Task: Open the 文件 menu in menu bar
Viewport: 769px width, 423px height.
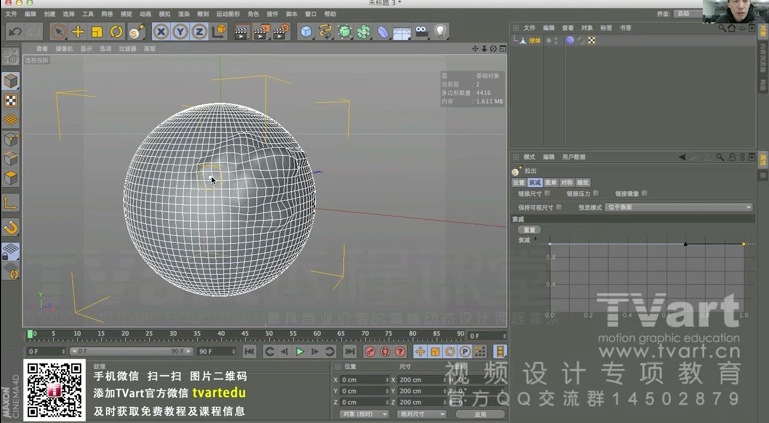Action: point(11,14)
